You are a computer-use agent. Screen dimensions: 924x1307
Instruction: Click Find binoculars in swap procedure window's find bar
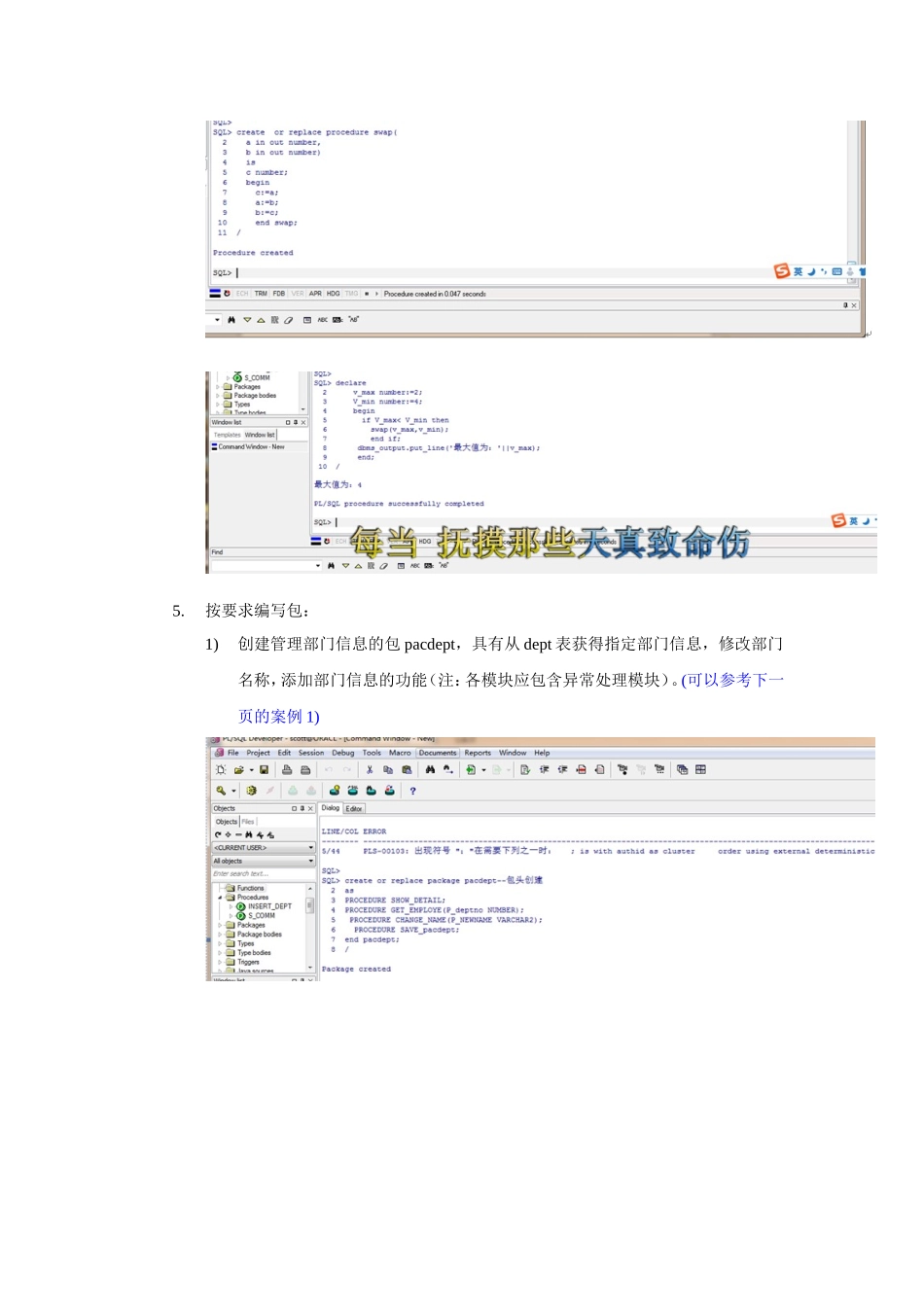[x=231, y=319]
